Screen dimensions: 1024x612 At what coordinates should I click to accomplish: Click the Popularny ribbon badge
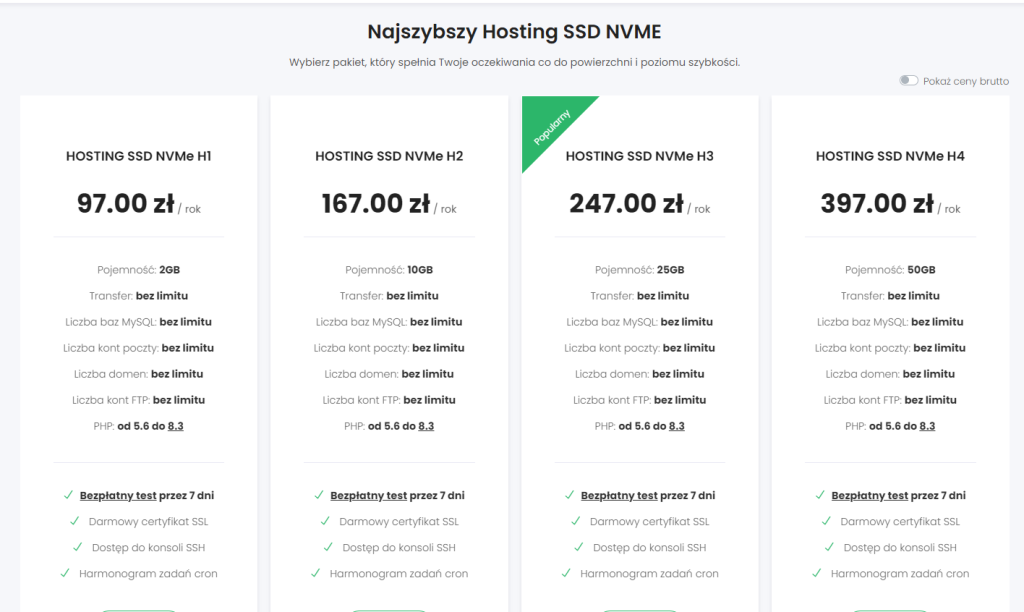tap(551, 127)
